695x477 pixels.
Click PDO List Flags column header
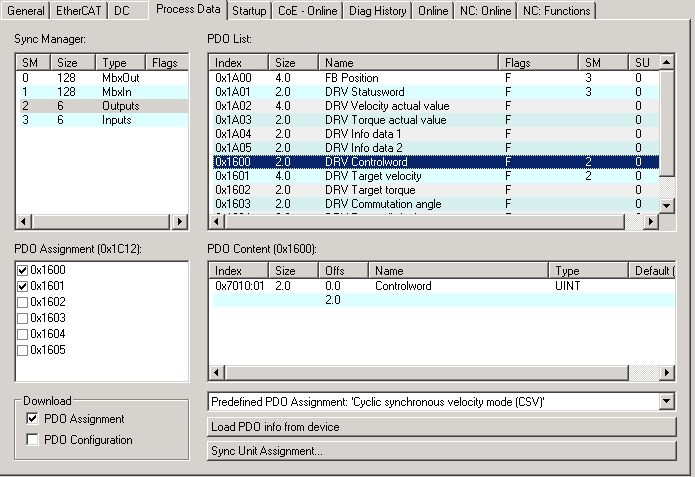(x=539, y=63)
